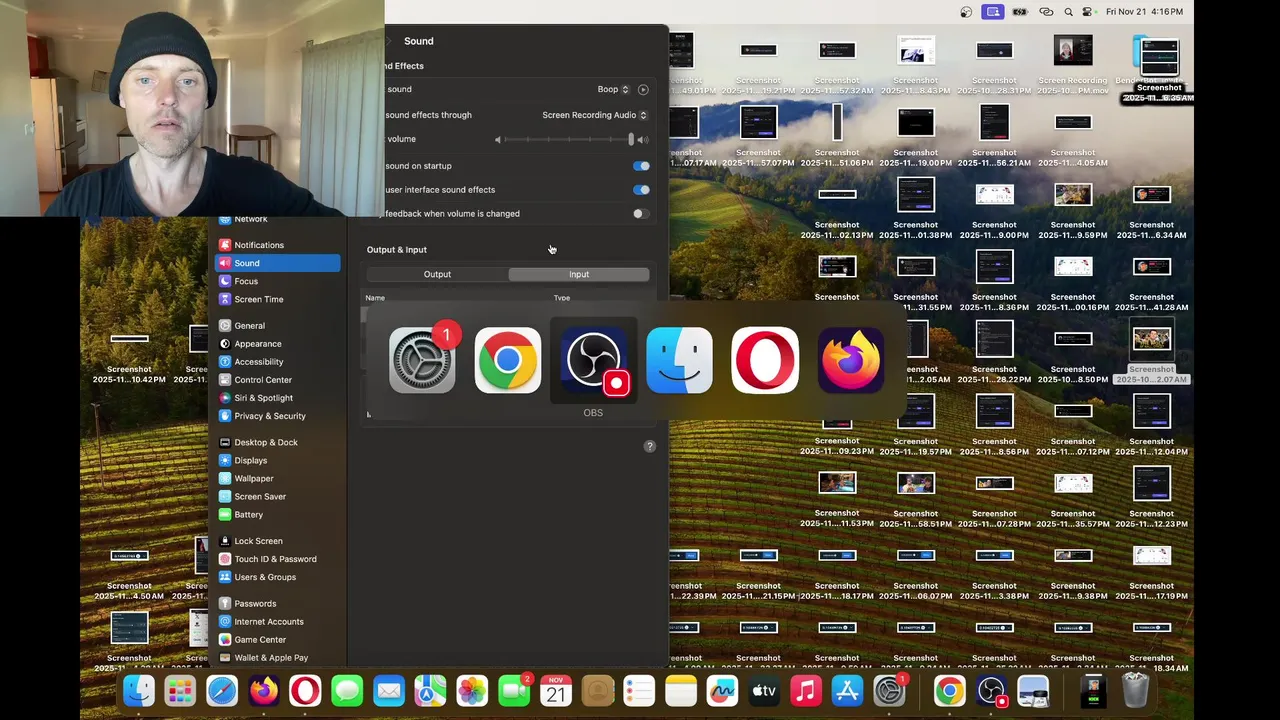Open Appearance settings pane

tap(277, 344)
